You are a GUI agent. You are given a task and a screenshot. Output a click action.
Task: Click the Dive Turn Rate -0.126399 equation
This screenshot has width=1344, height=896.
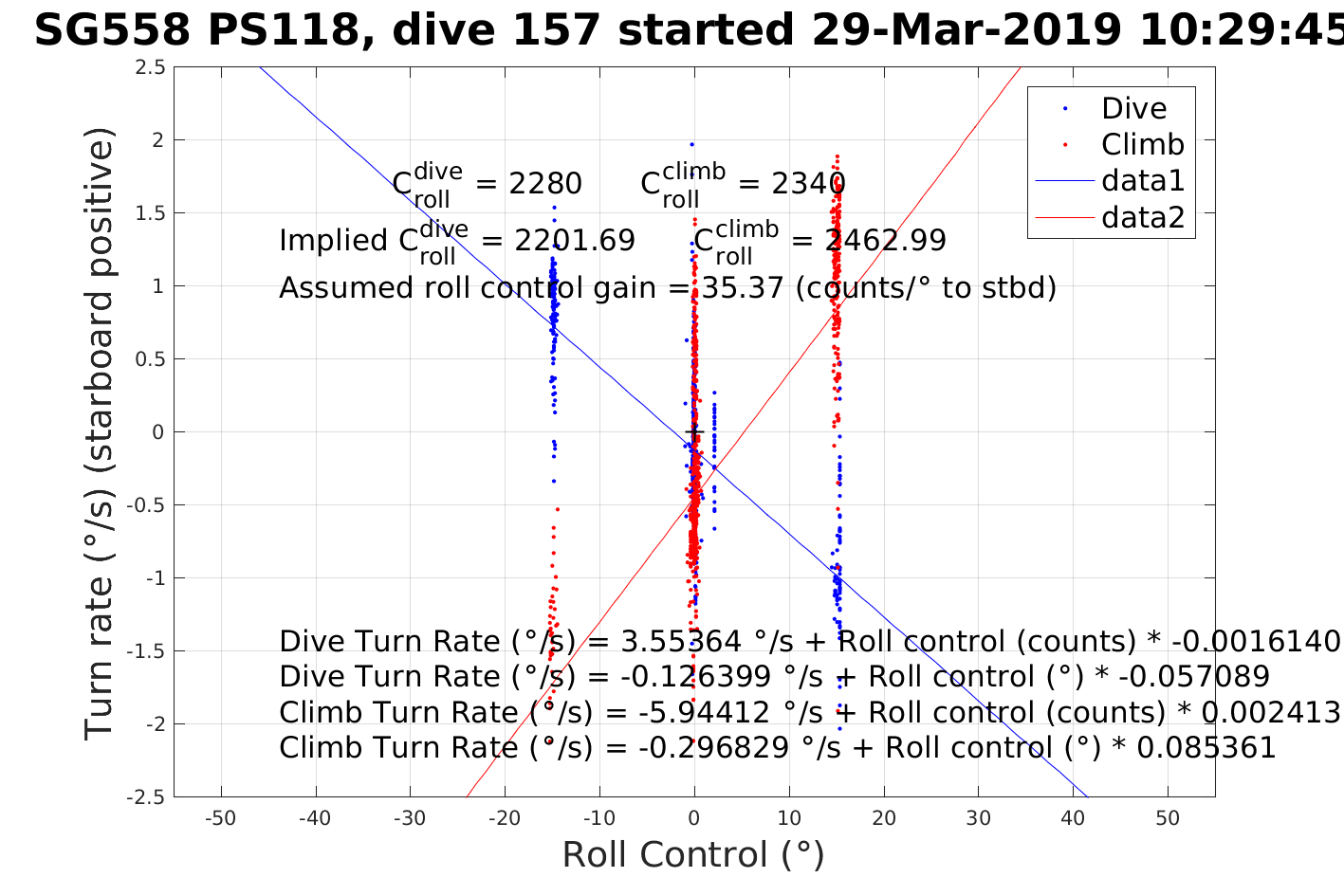(x=773, y=677)
